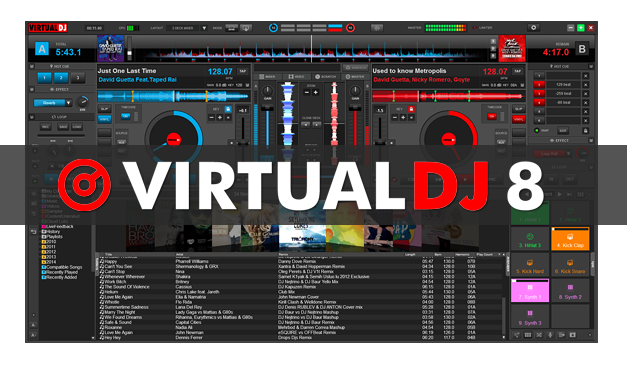Open the Reverb effect dropdown on deck A
Image resolution: width=627 pixels, height=367 pixels.
(x=68, y=103)
